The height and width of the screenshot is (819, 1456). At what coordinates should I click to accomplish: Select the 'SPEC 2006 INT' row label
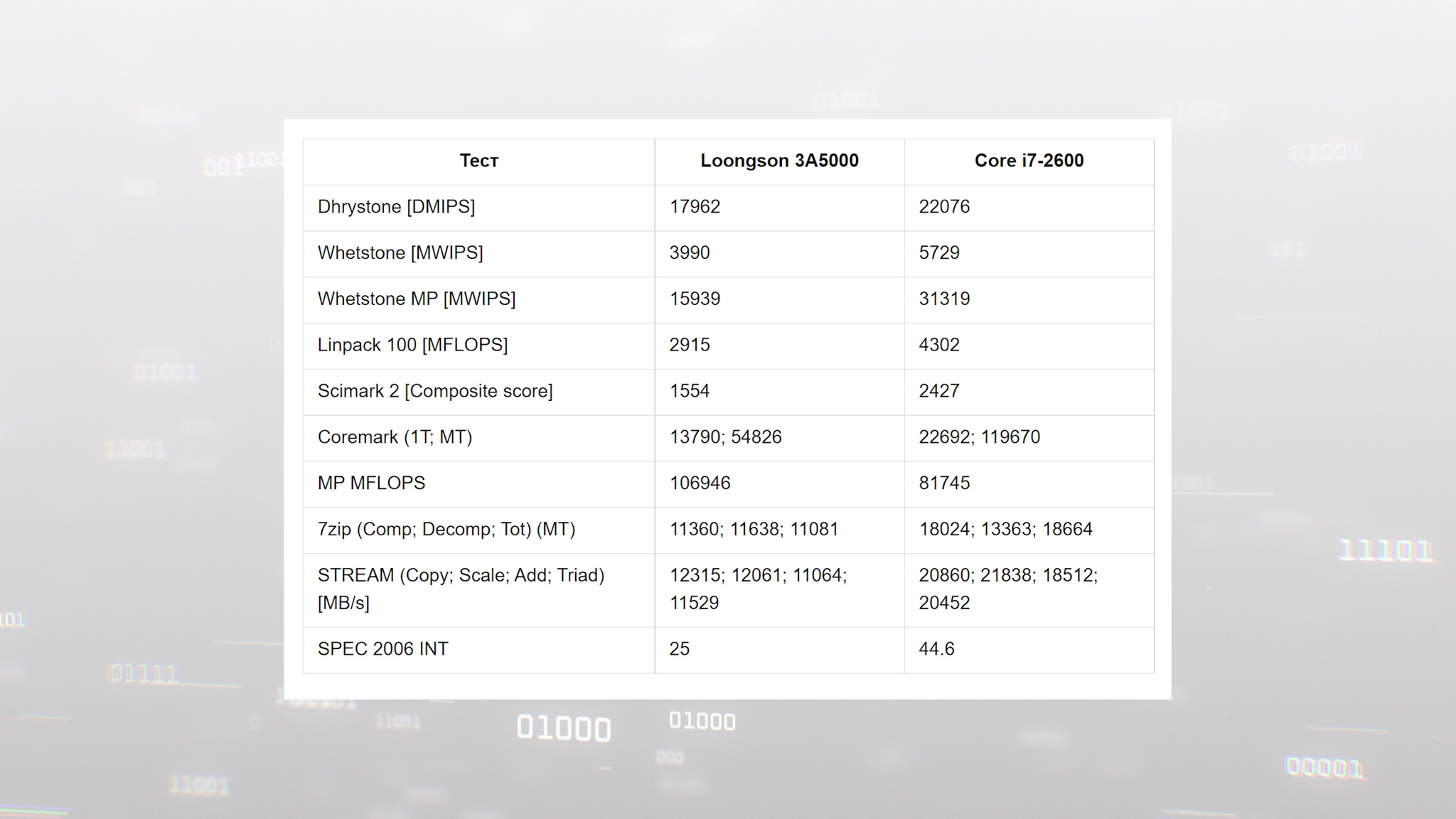[x=382, y=649]
